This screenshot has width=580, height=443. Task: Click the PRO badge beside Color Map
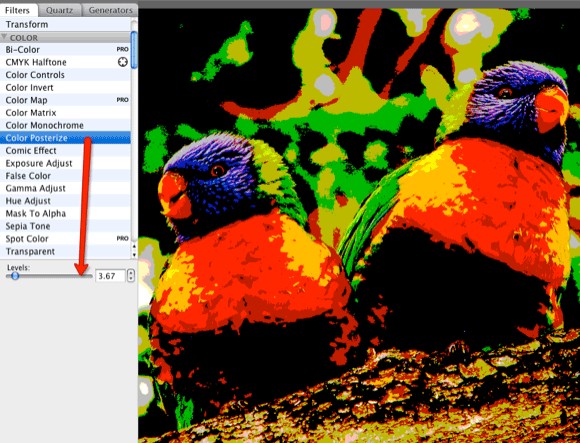click(x=122, y=100)
